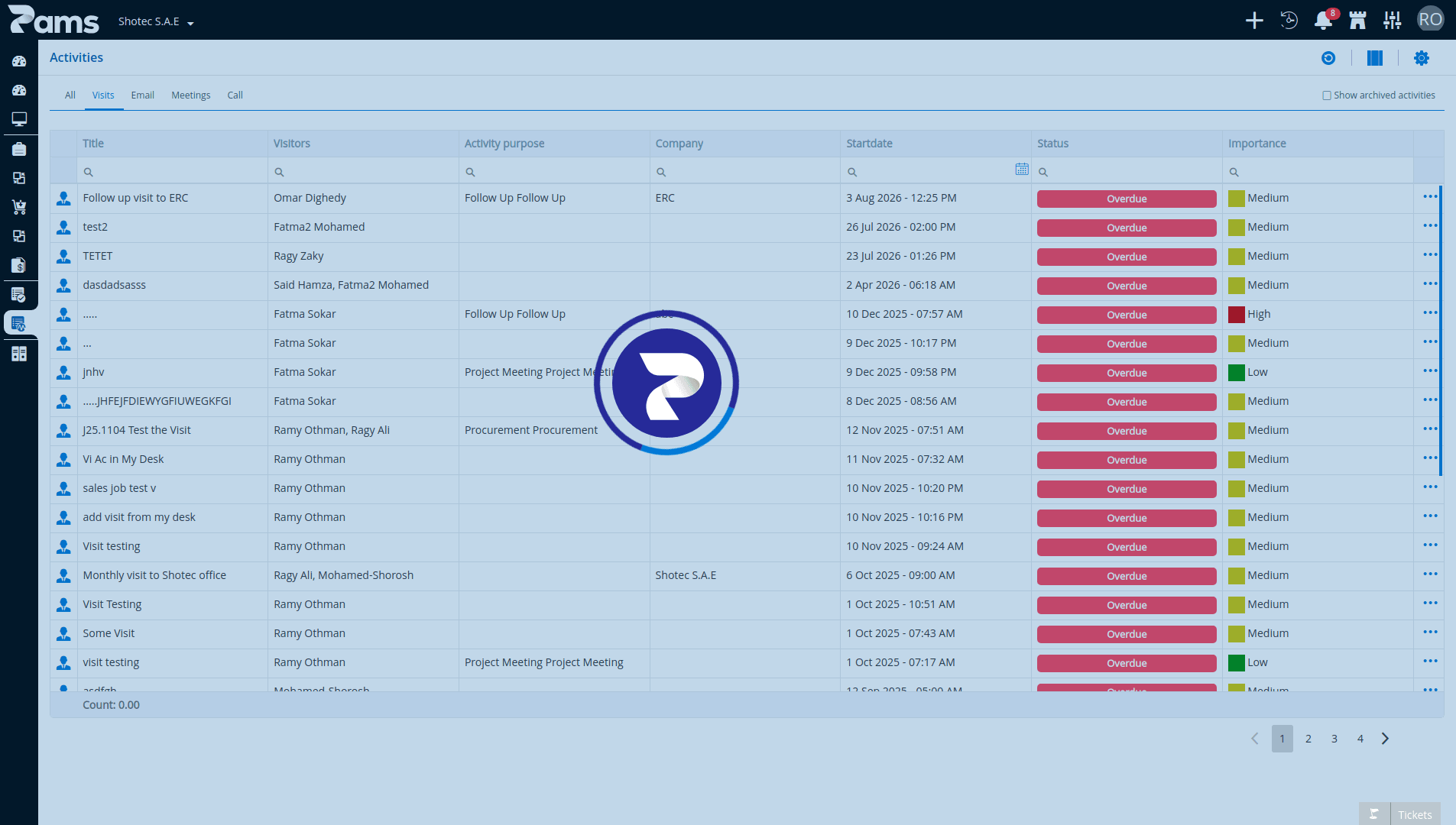Open the RO user avatar
1456x825 pixels.
[1430, 20]
